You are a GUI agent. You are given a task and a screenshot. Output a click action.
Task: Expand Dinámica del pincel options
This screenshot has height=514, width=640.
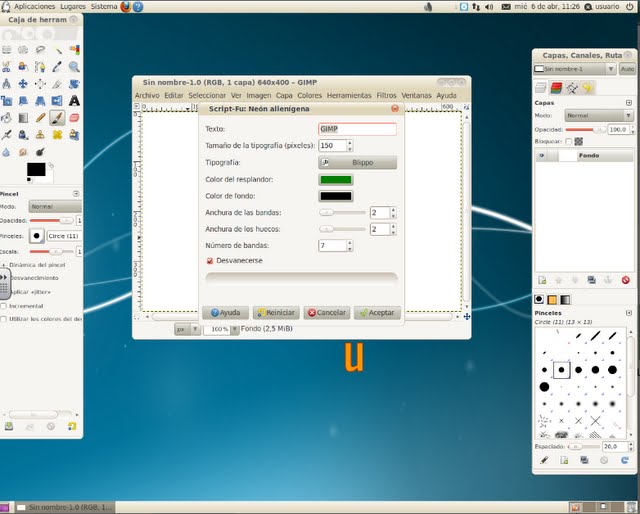[x=4, y=265]
